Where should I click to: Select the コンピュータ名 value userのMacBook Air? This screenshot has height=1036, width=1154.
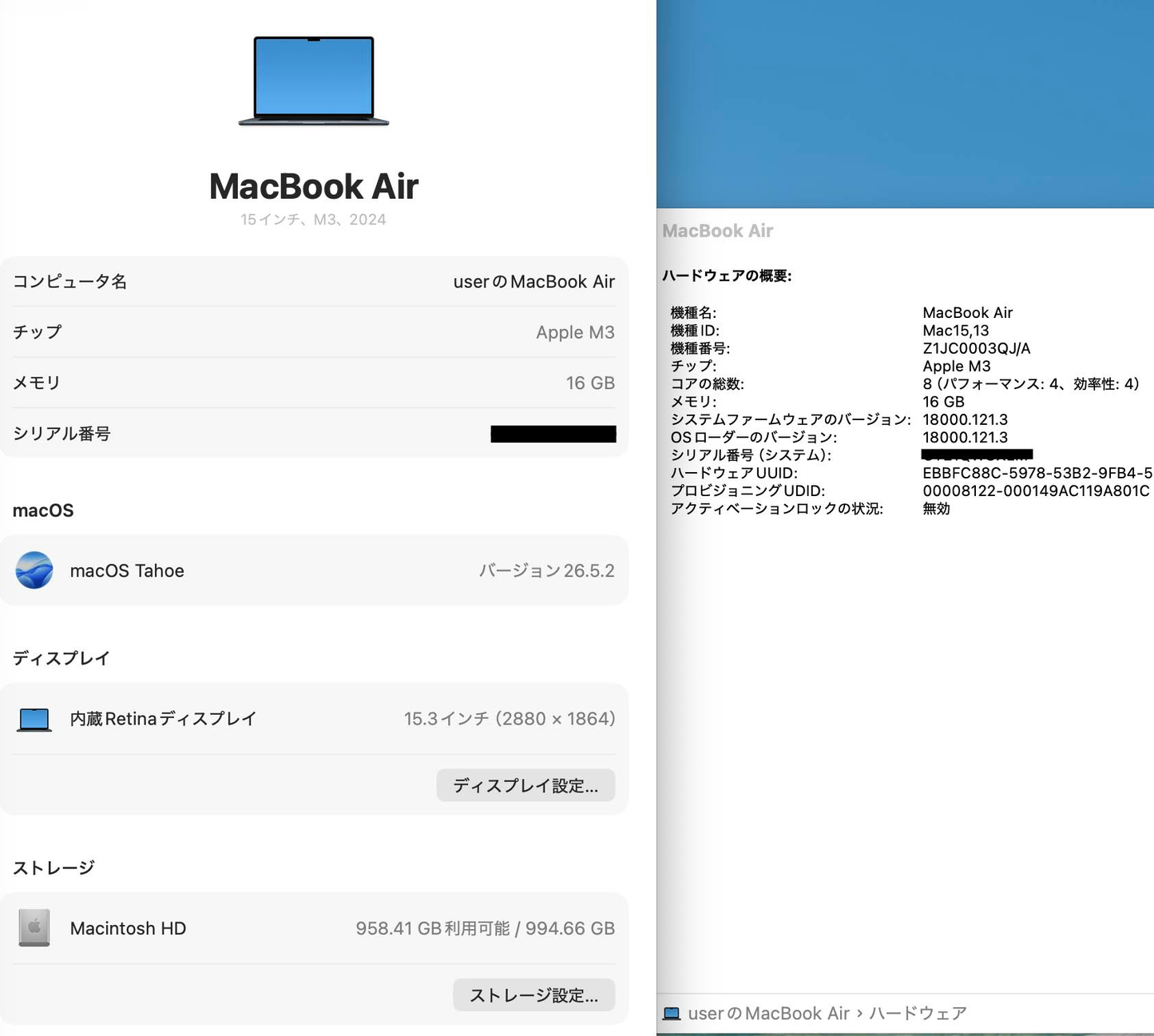point(534,282)
